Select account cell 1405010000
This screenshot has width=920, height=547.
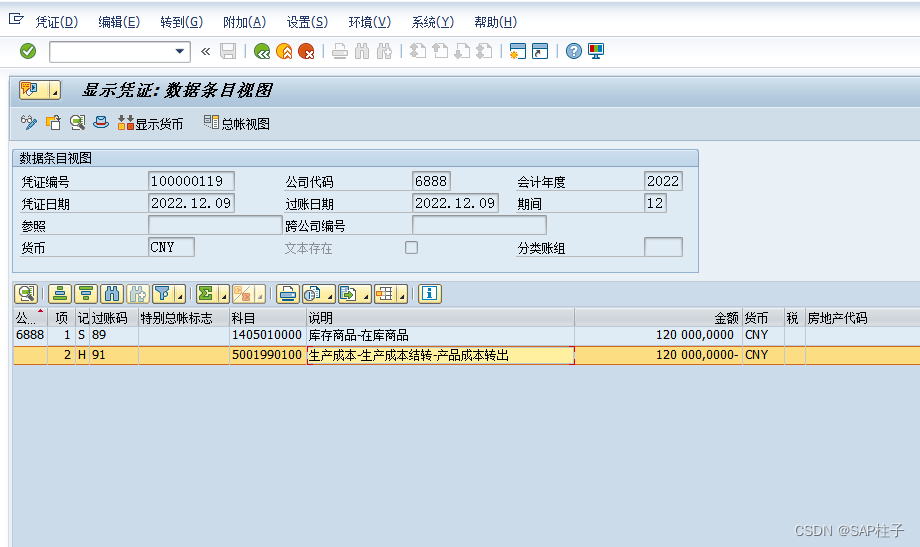(268, 335)
